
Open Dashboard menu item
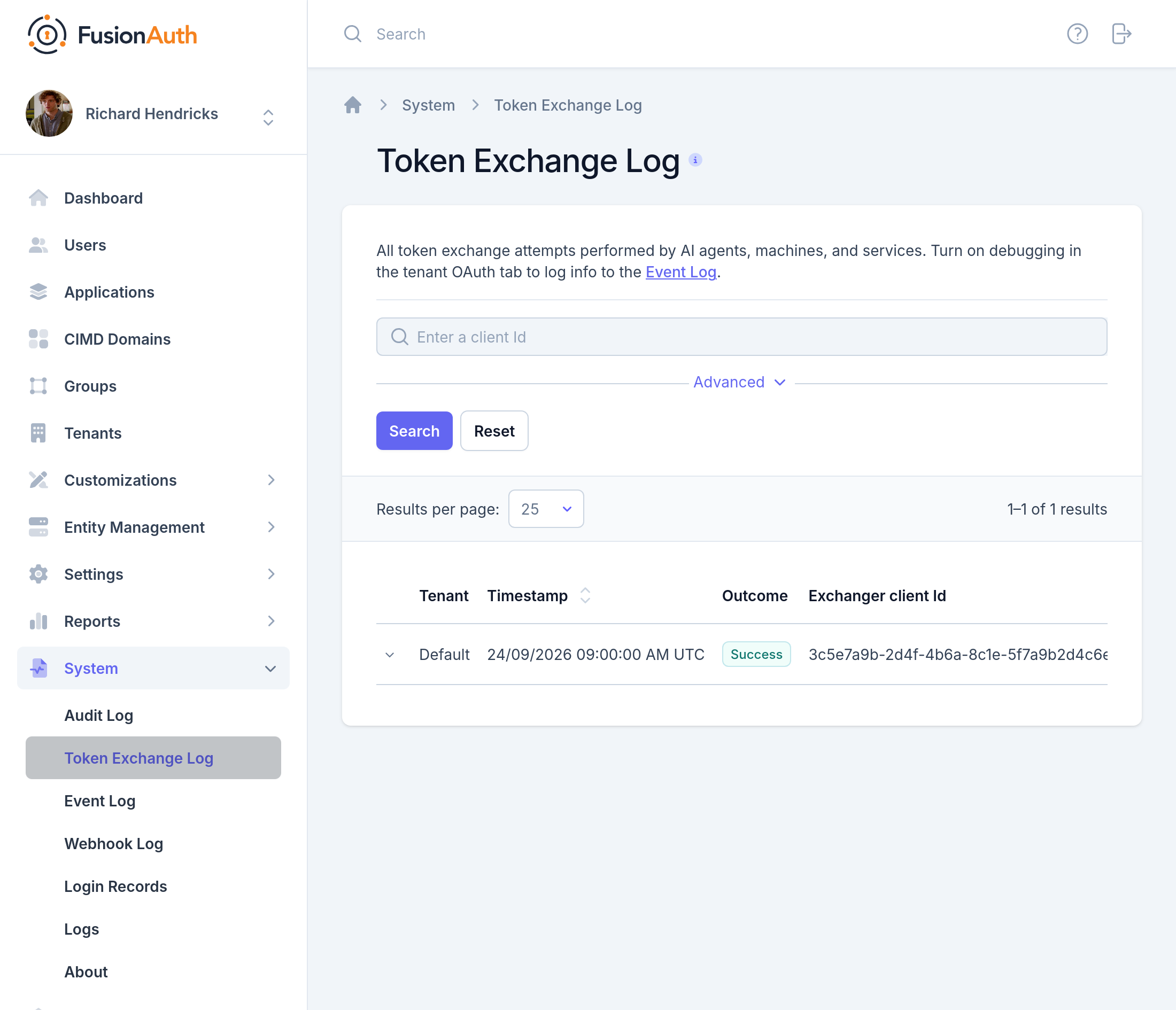click(x=153, y=198)
